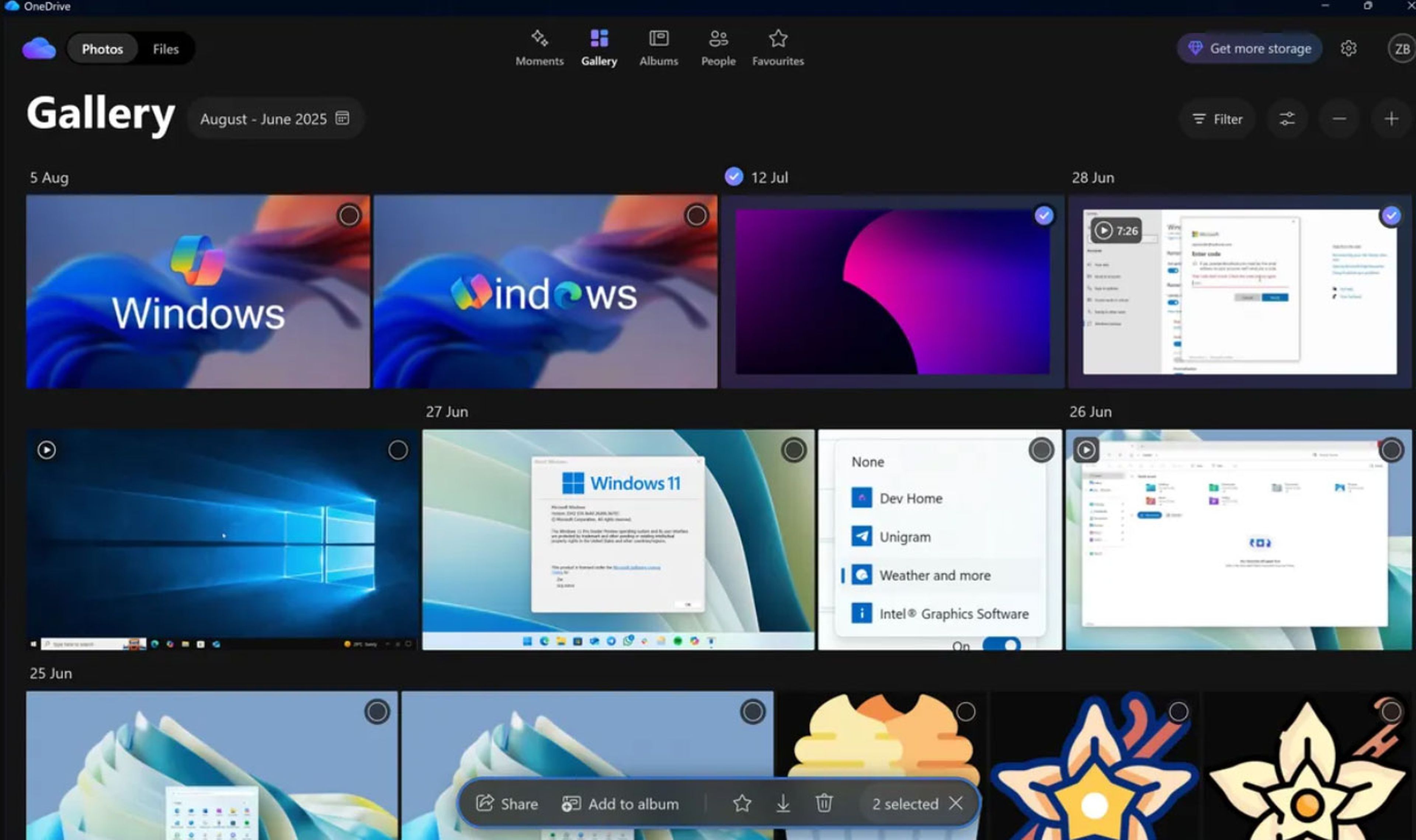Restore the OneDrive window size

point(1367,6)
